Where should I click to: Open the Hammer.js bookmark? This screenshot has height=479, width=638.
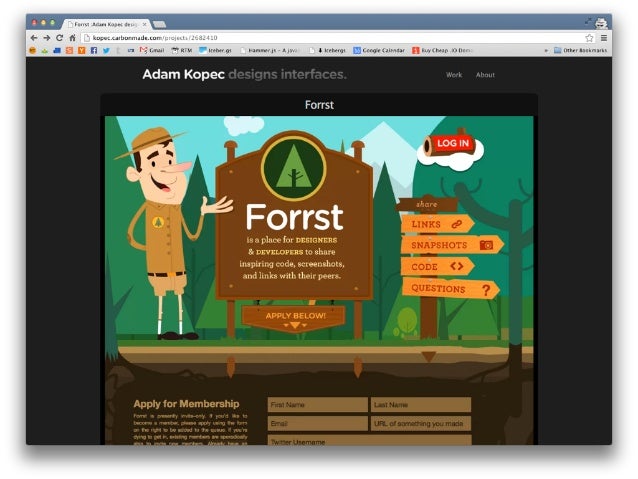[x=270, y=50]
